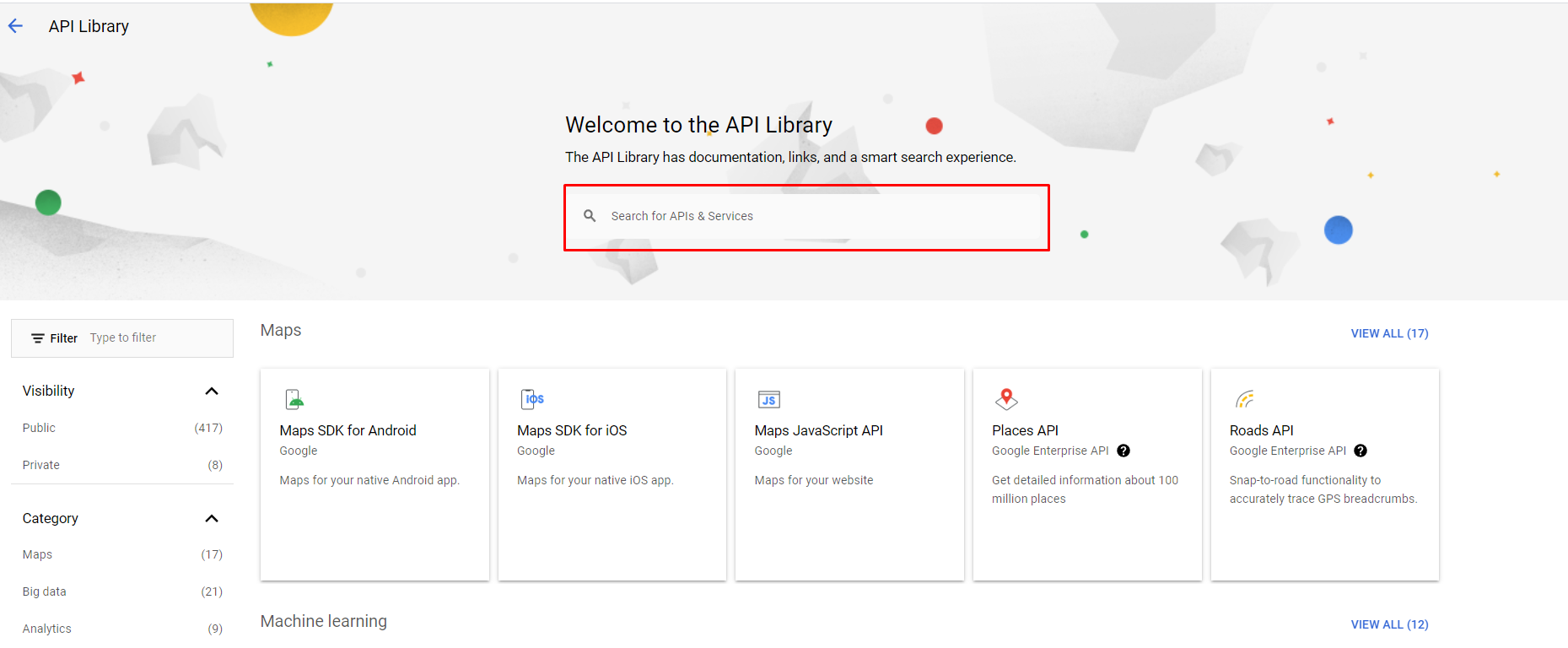Click the Roads API icon
Screen dimensions: 1568x648
tap(1244, 399)
